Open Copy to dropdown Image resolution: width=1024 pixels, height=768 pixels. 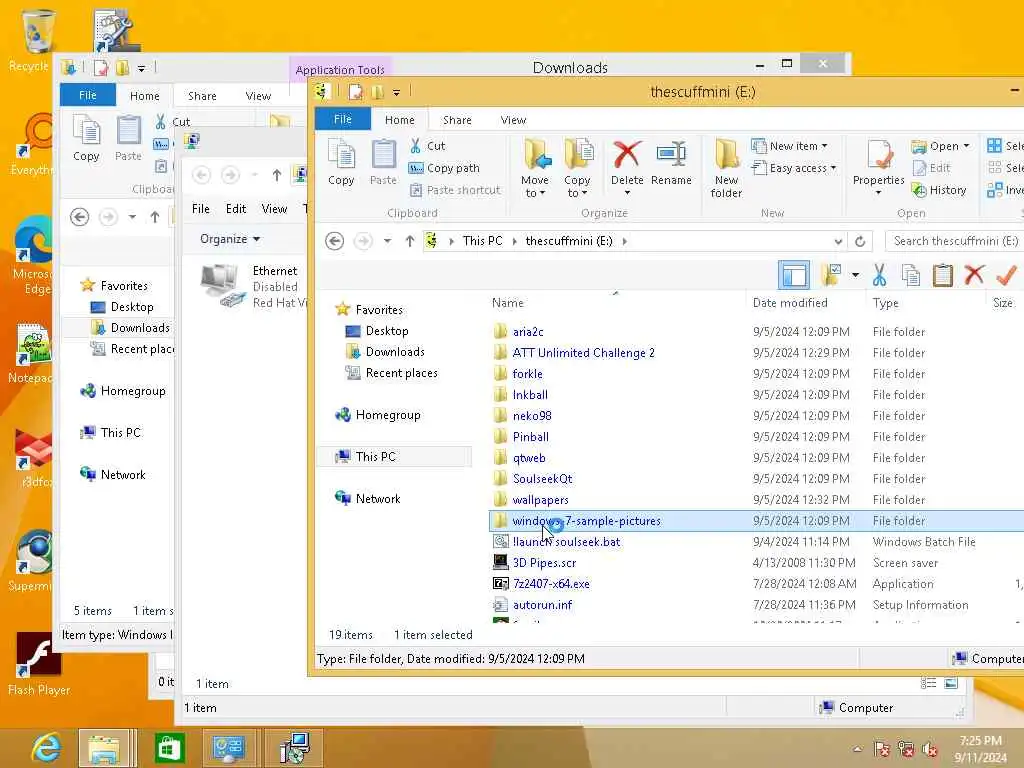tap(577, 168)
